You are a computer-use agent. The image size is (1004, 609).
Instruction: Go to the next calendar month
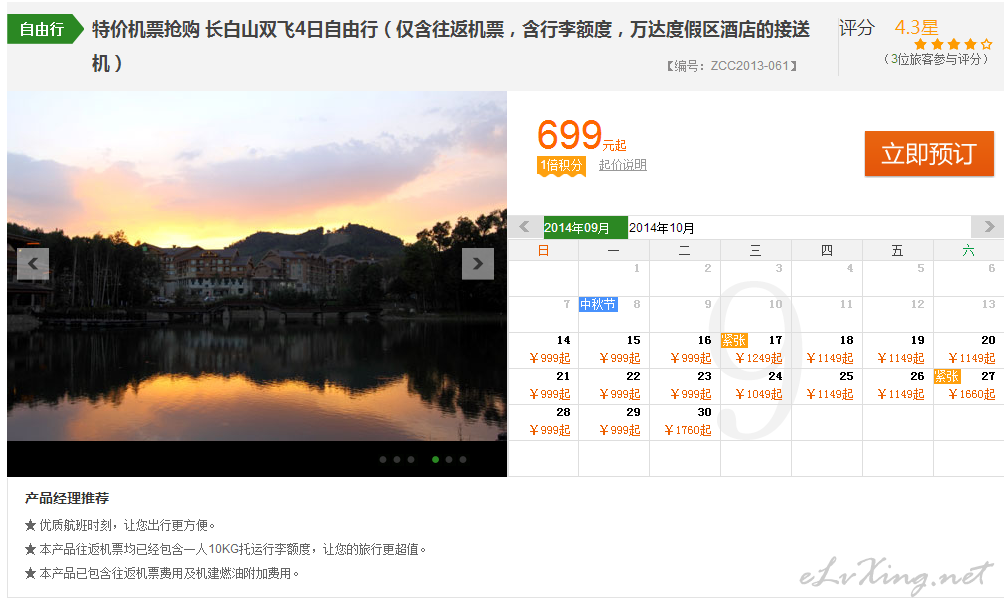[x=988, y=227]
